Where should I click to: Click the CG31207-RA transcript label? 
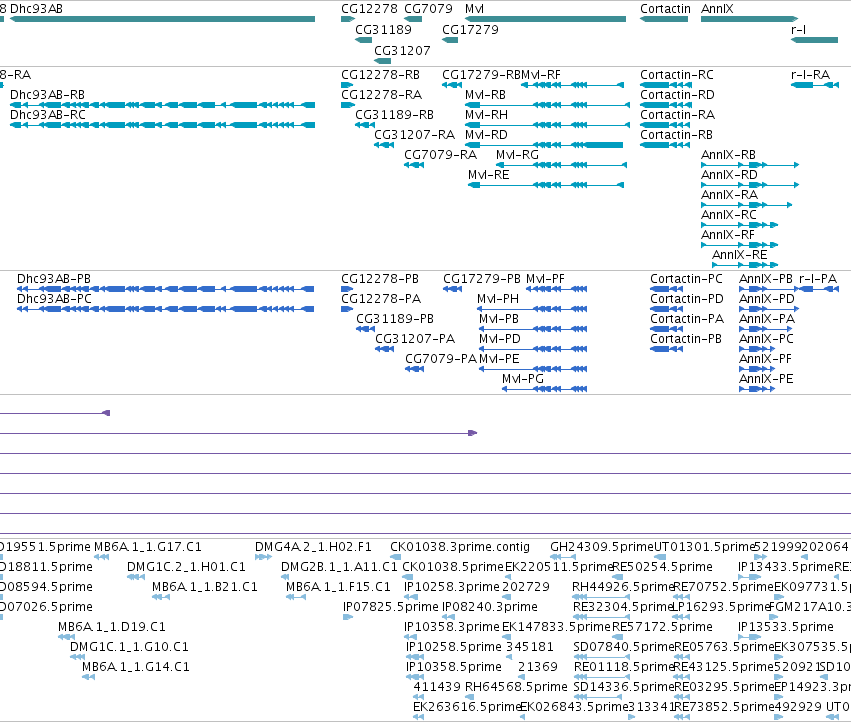[x=415, y=135]
